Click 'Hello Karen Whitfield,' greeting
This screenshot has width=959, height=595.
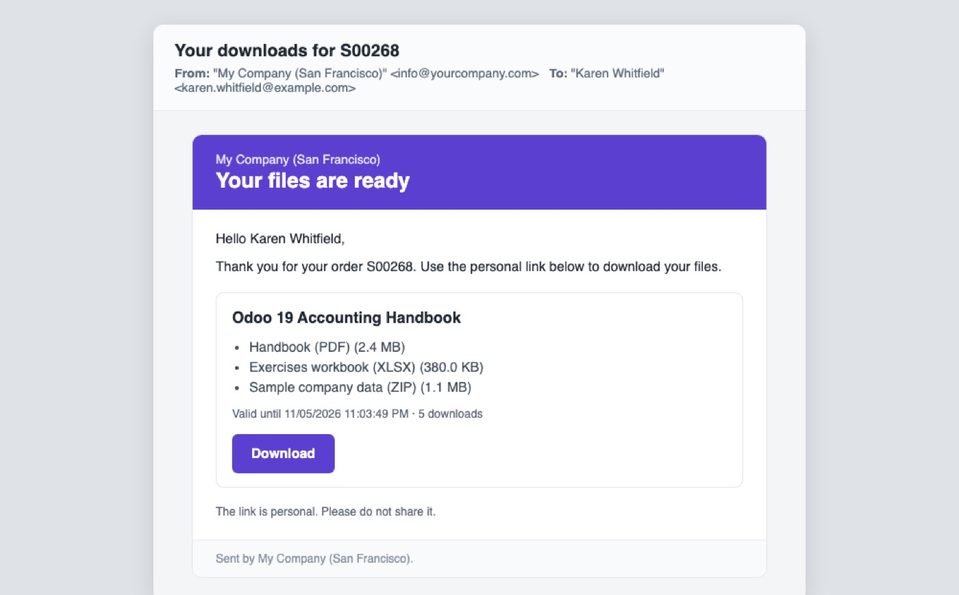coord(280,238)
